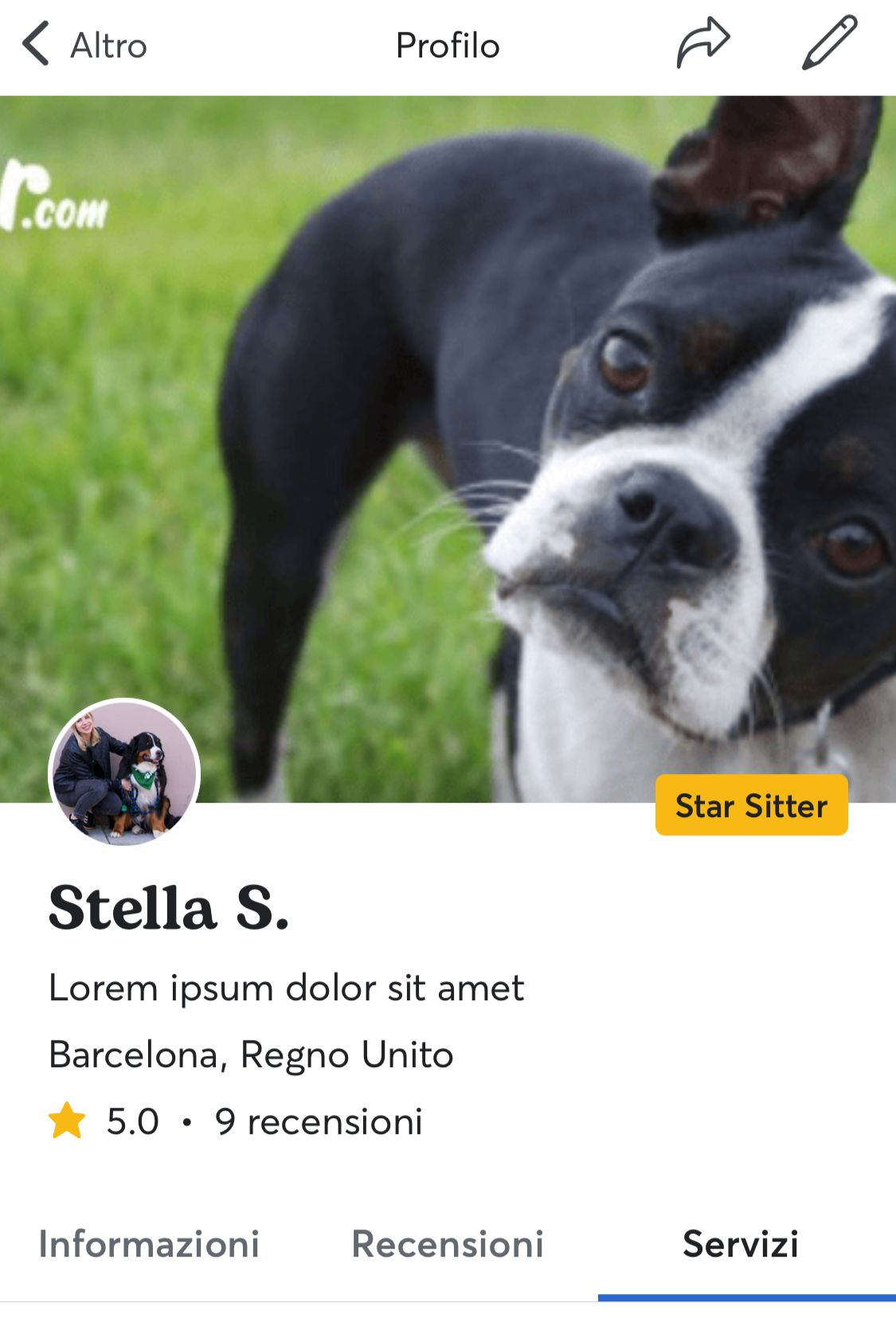Screen dimensions: 896x1318
Task: Click the name Stella S.
Action: [168, 908]
